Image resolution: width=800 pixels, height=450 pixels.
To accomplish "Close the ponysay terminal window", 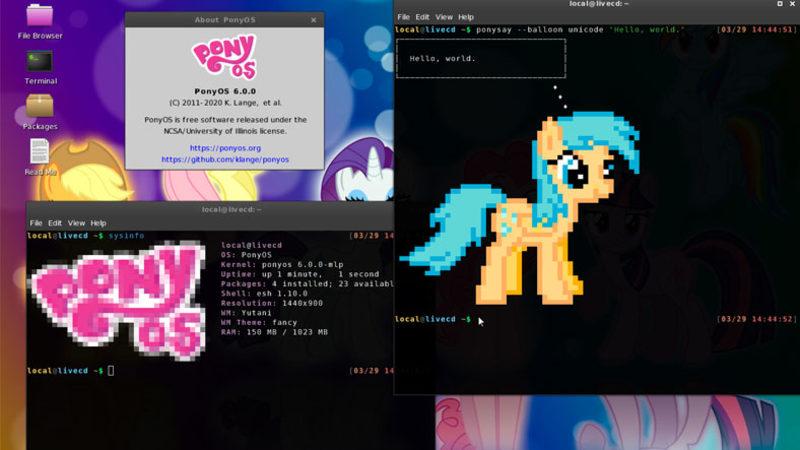I will click(793, 4).
